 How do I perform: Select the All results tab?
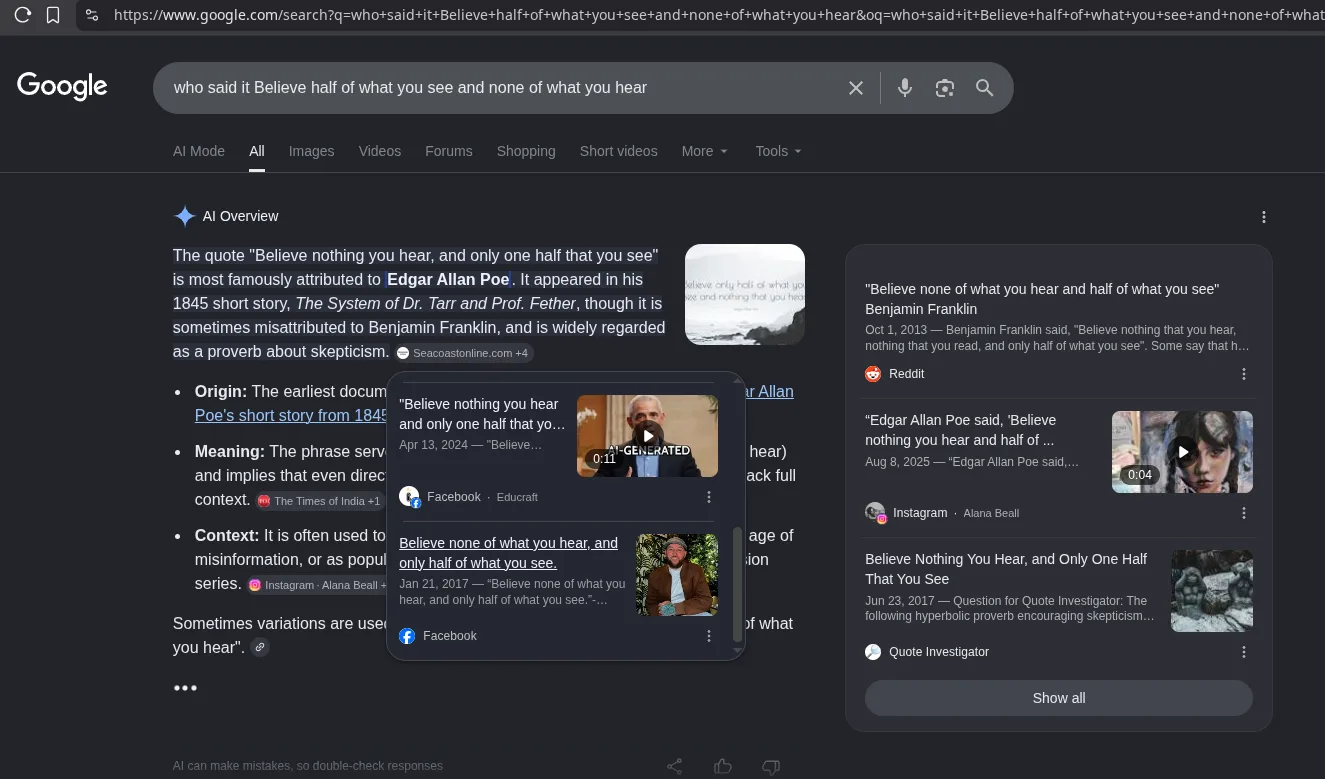pos(257,151)
